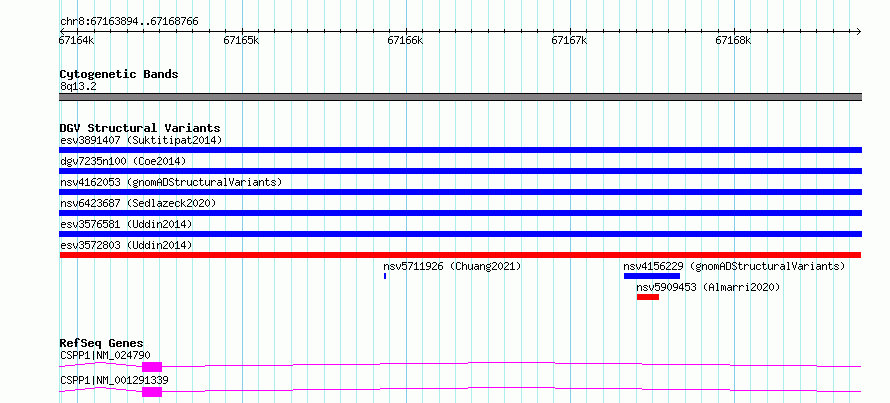Click the 67165k ruler tick label
This screenshot has height=403, width=890.
(241, 40)
